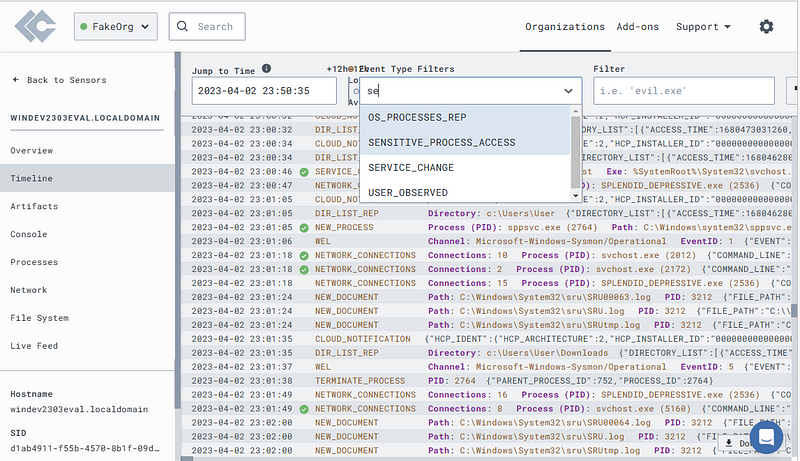Click the dropdown list scrollbar down arrow
This screenshot has height=461, width=800.
tap(576, 195)
